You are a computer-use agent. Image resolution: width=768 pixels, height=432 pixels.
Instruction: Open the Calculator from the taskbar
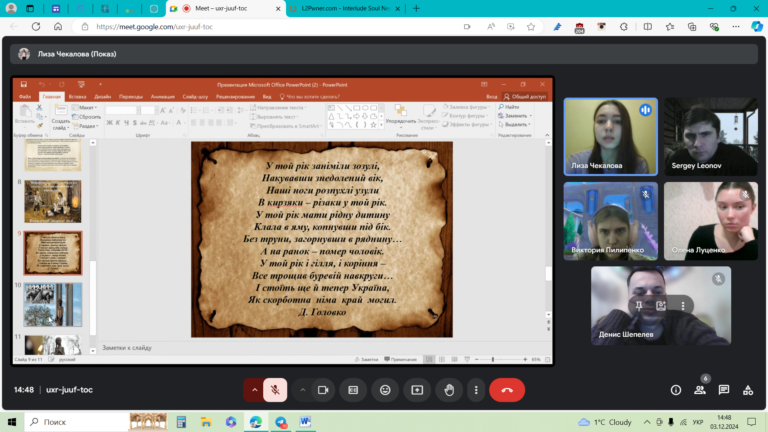181,422
